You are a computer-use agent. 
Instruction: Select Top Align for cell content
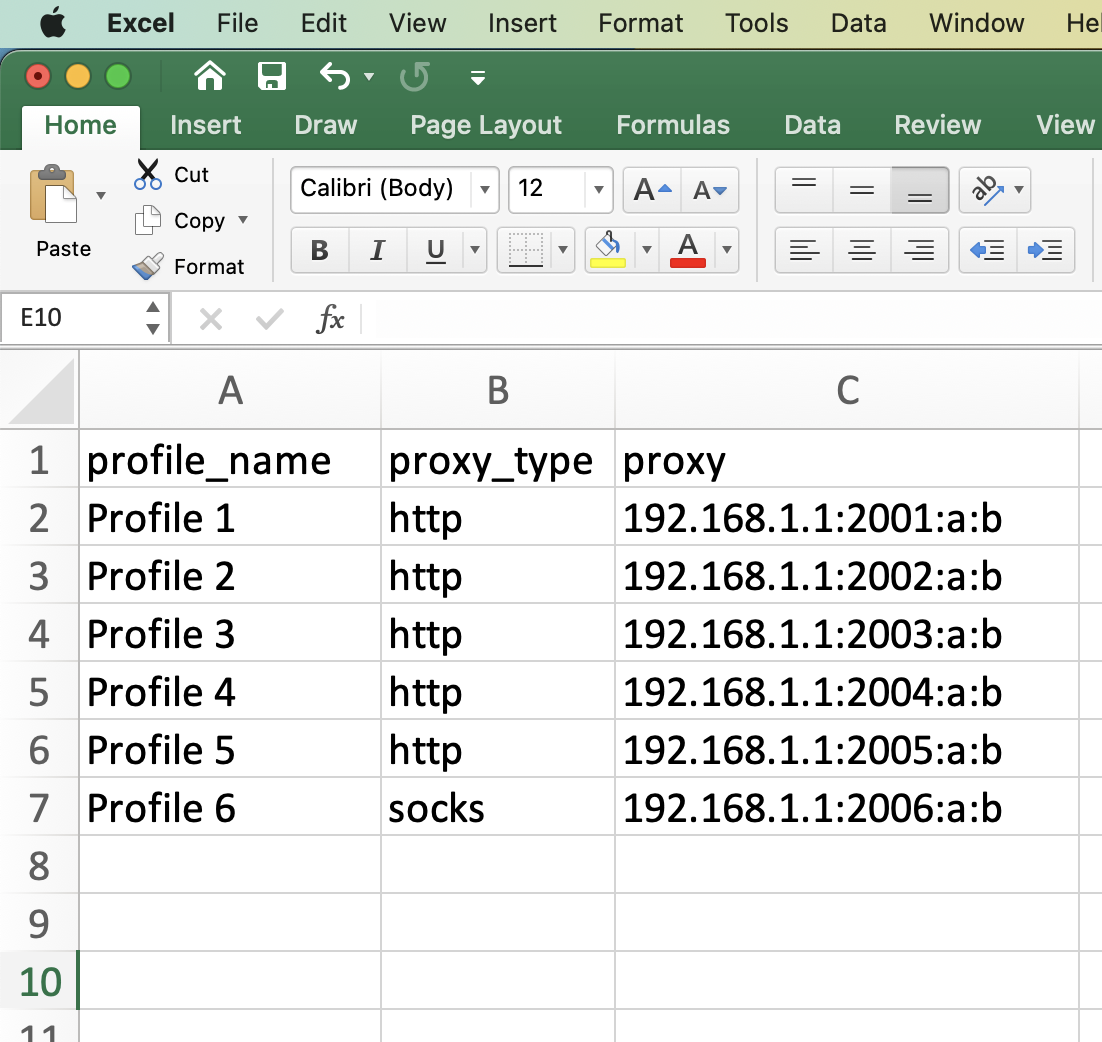coord(804,190)
